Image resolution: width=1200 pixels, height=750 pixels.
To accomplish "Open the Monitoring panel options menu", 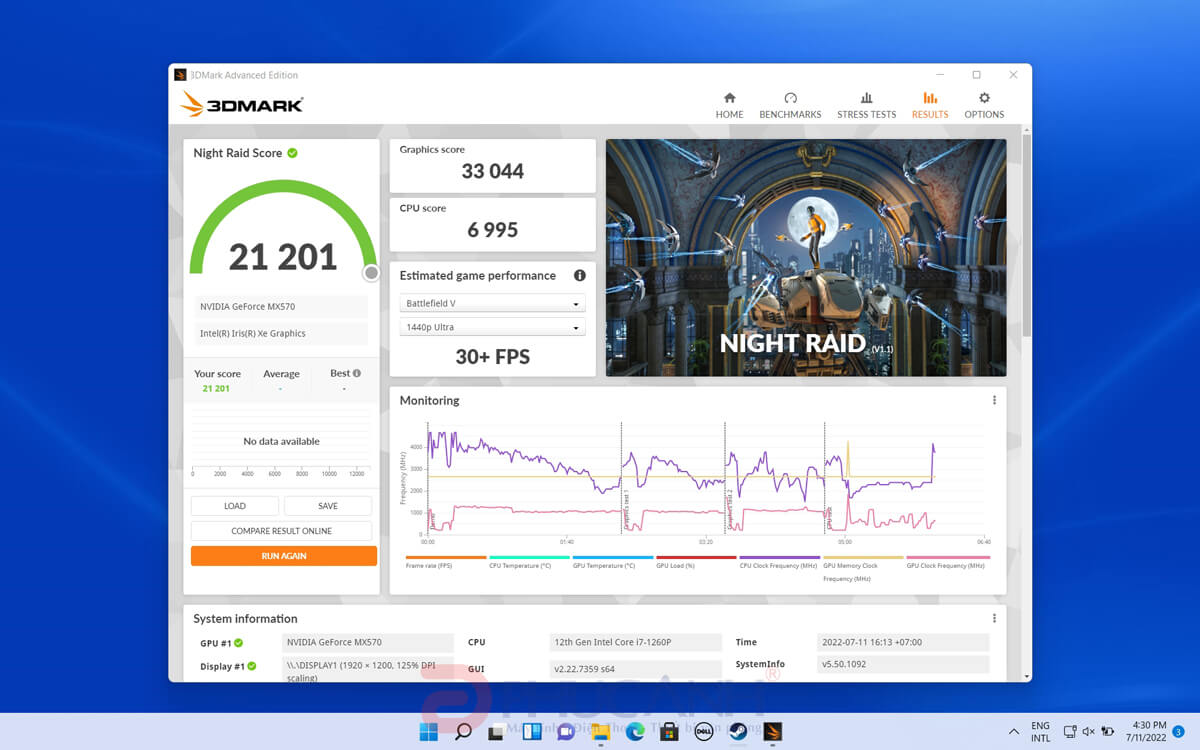I will (x=994, y=400).
